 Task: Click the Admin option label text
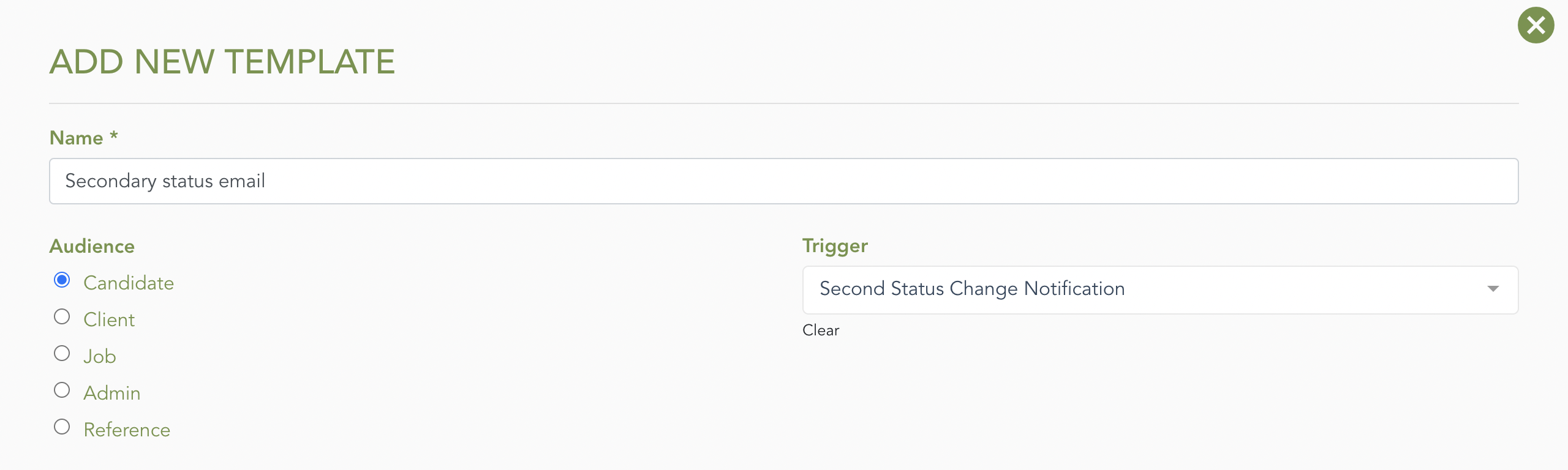112,393
